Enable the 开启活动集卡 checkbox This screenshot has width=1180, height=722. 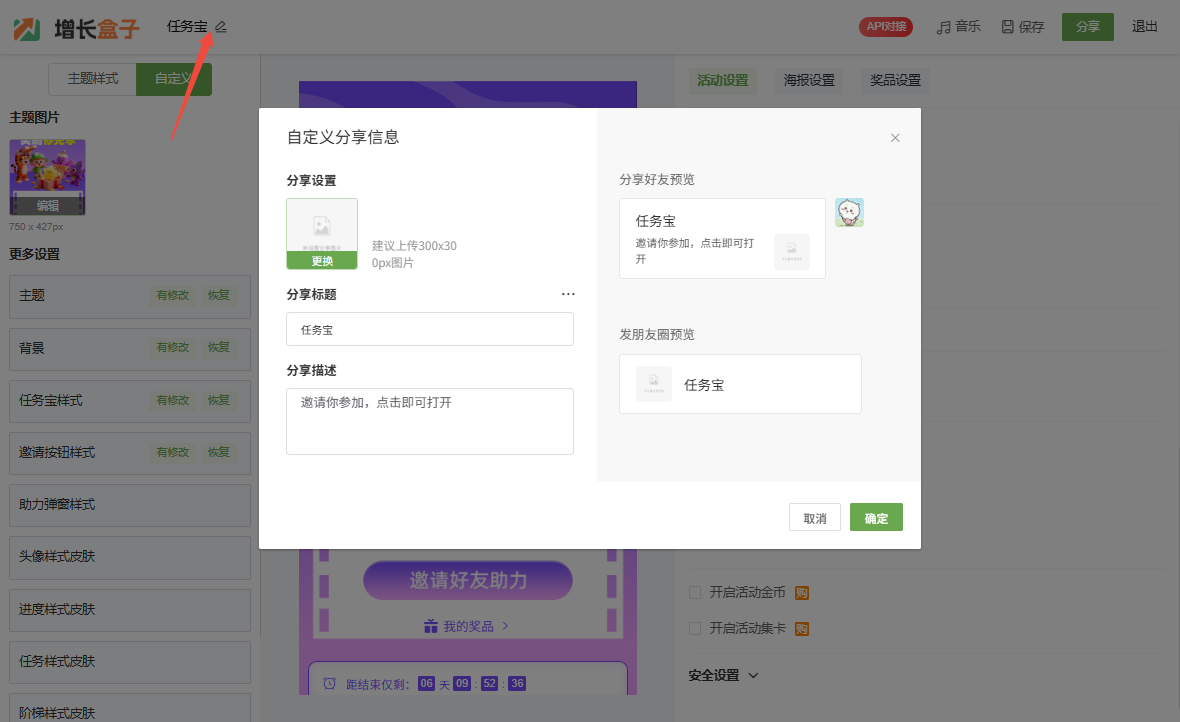click(695, 629)
